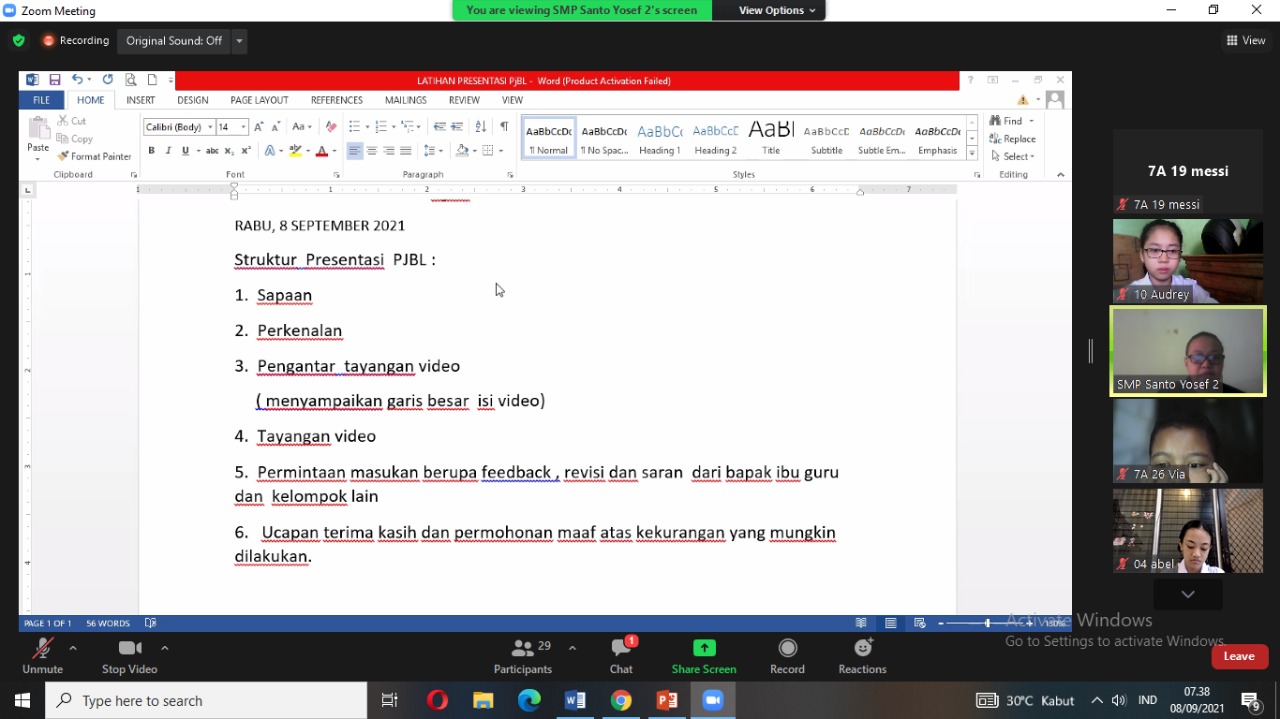Expand the line spacing dropdown
The image size is (1280, 719).
(440, 151)
